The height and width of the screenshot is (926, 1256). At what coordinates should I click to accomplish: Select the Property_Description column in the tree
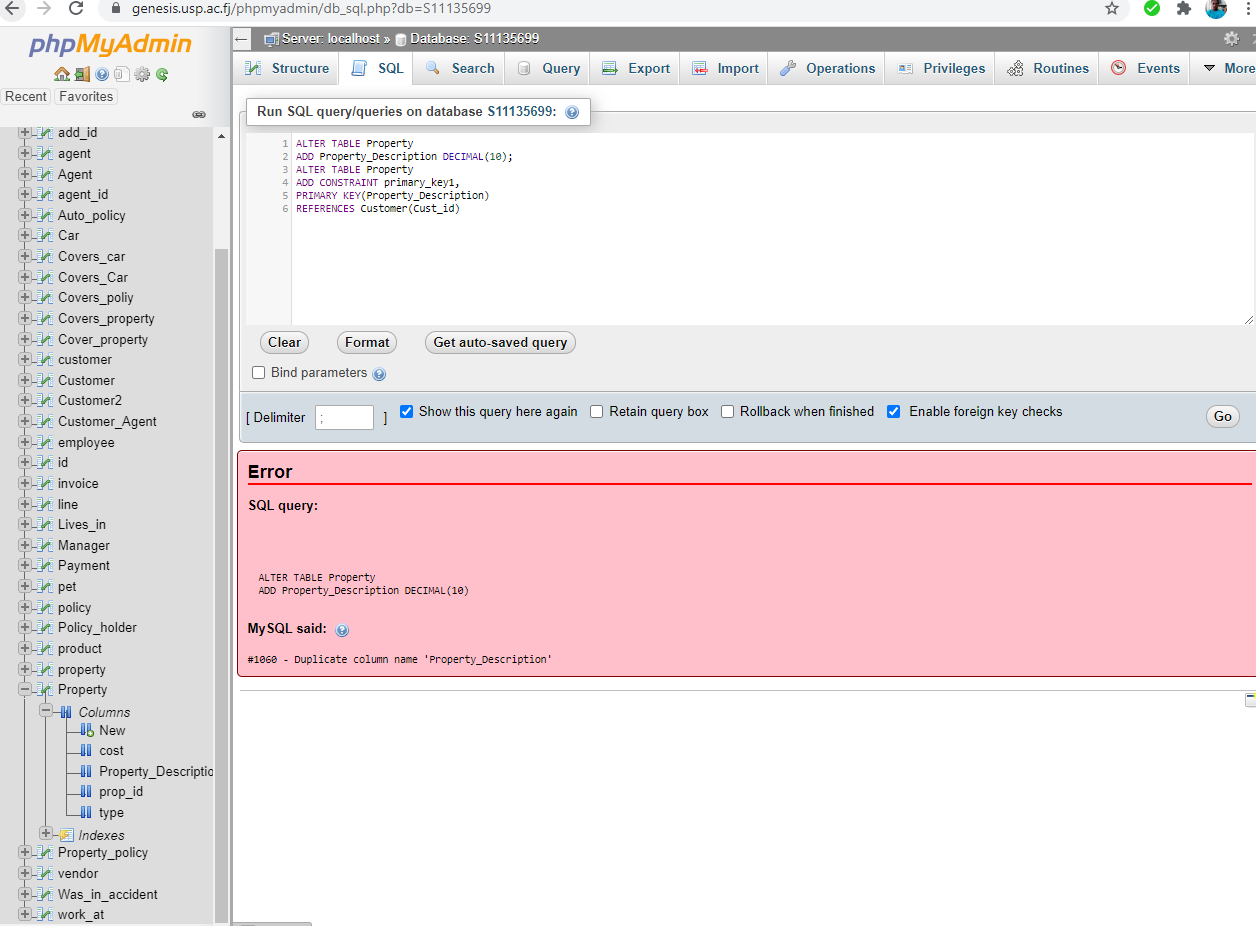[x=156, y=771]
